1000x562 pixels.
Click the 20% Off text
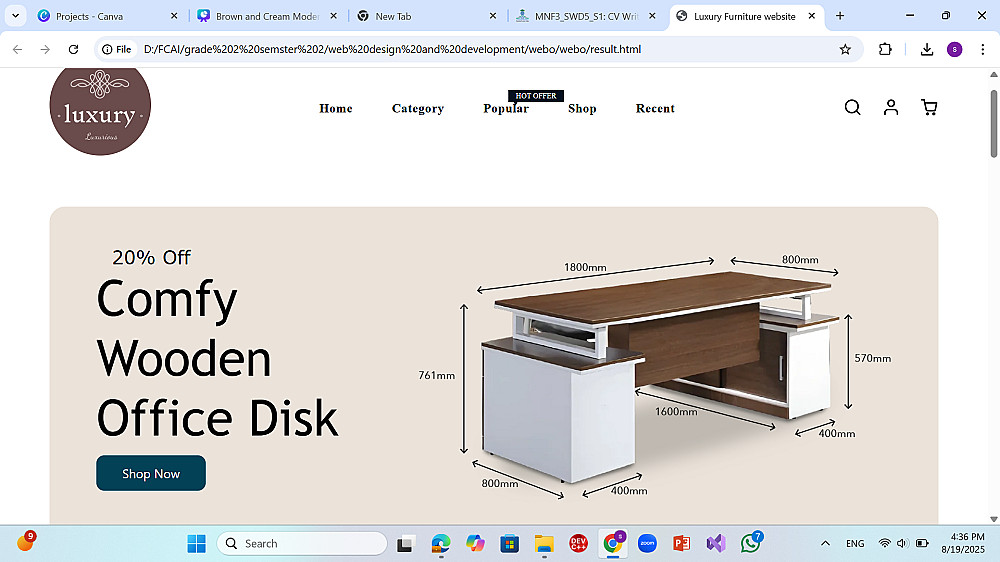pyautogui.click(x=151, y=257)
